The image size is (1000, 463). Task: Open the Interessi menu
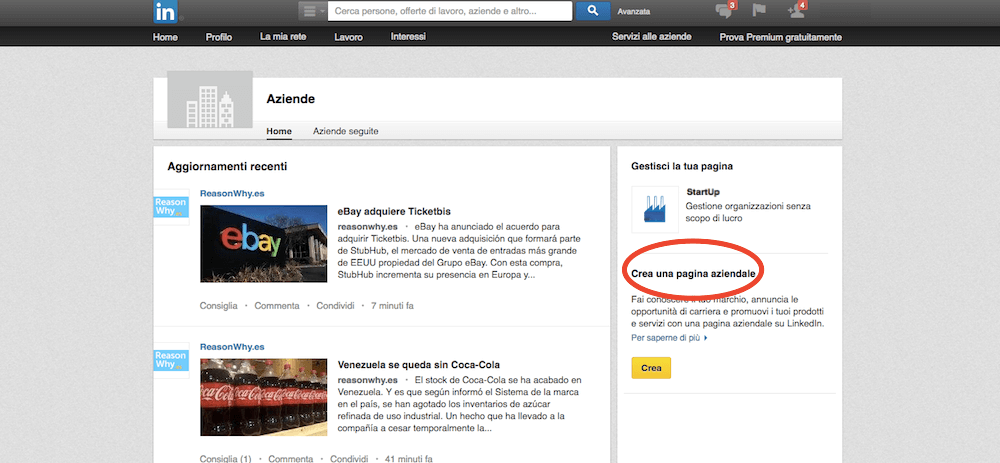[x=408, y=37]
